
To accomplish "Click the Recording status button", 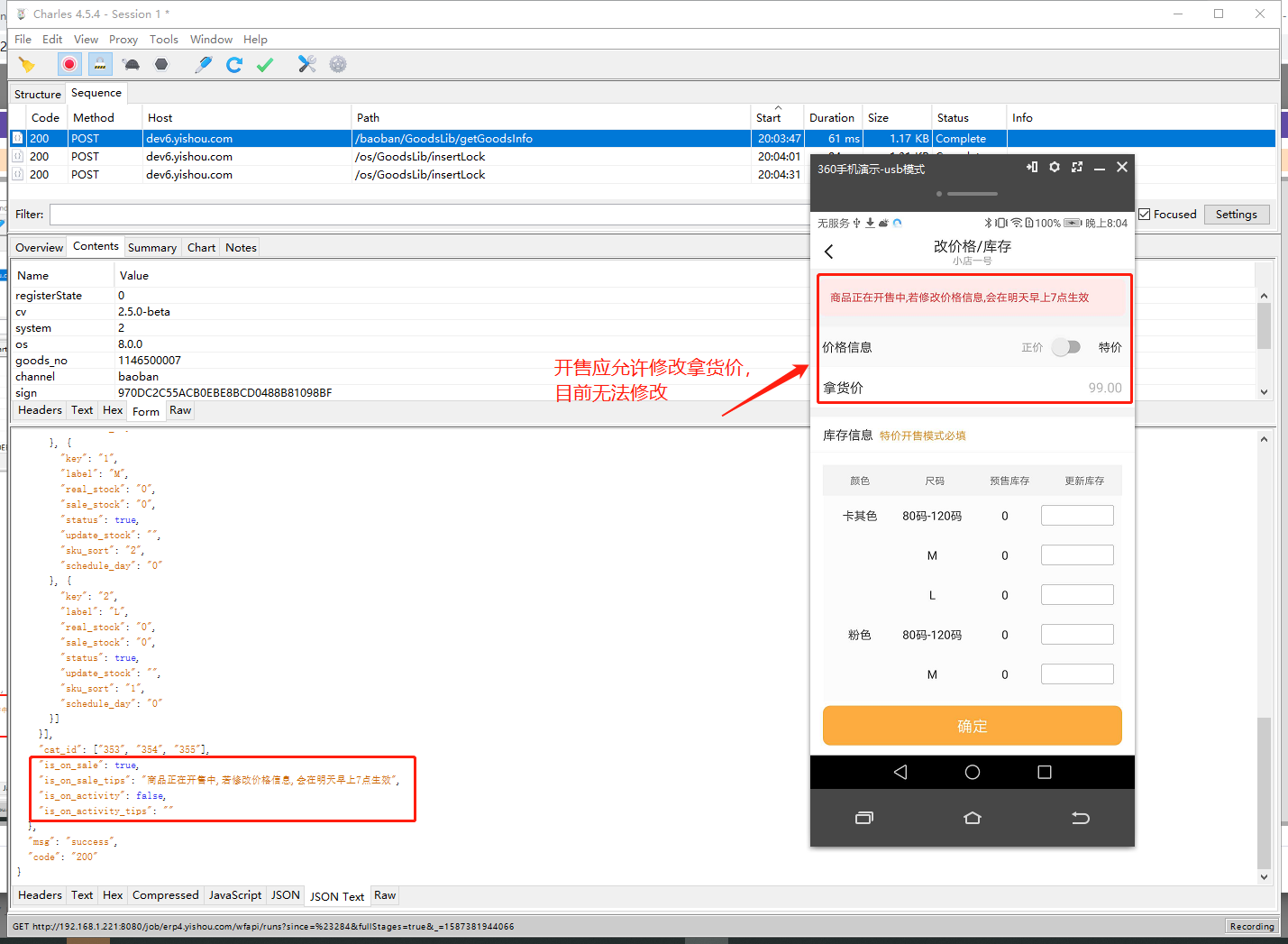I will tap(1252, 926).
